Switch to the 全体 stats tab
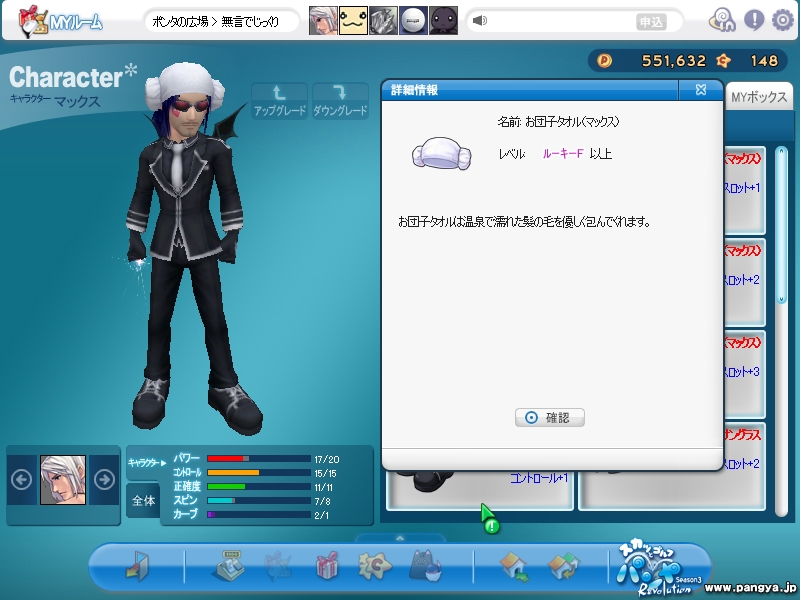This screenshot has height=600, width=800. [143, 501]
